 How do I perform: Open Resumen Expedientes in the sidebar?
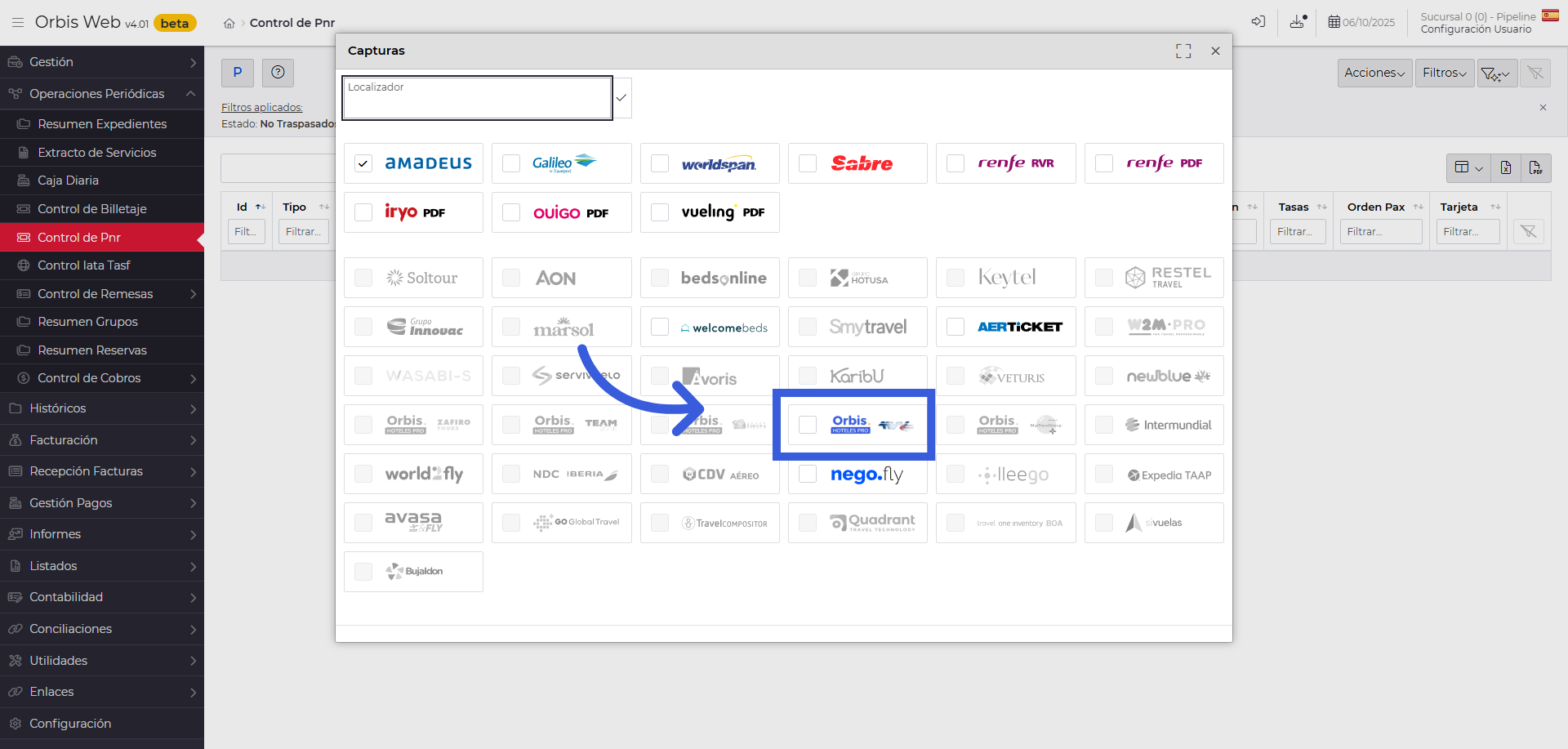[x=102, y=124]
